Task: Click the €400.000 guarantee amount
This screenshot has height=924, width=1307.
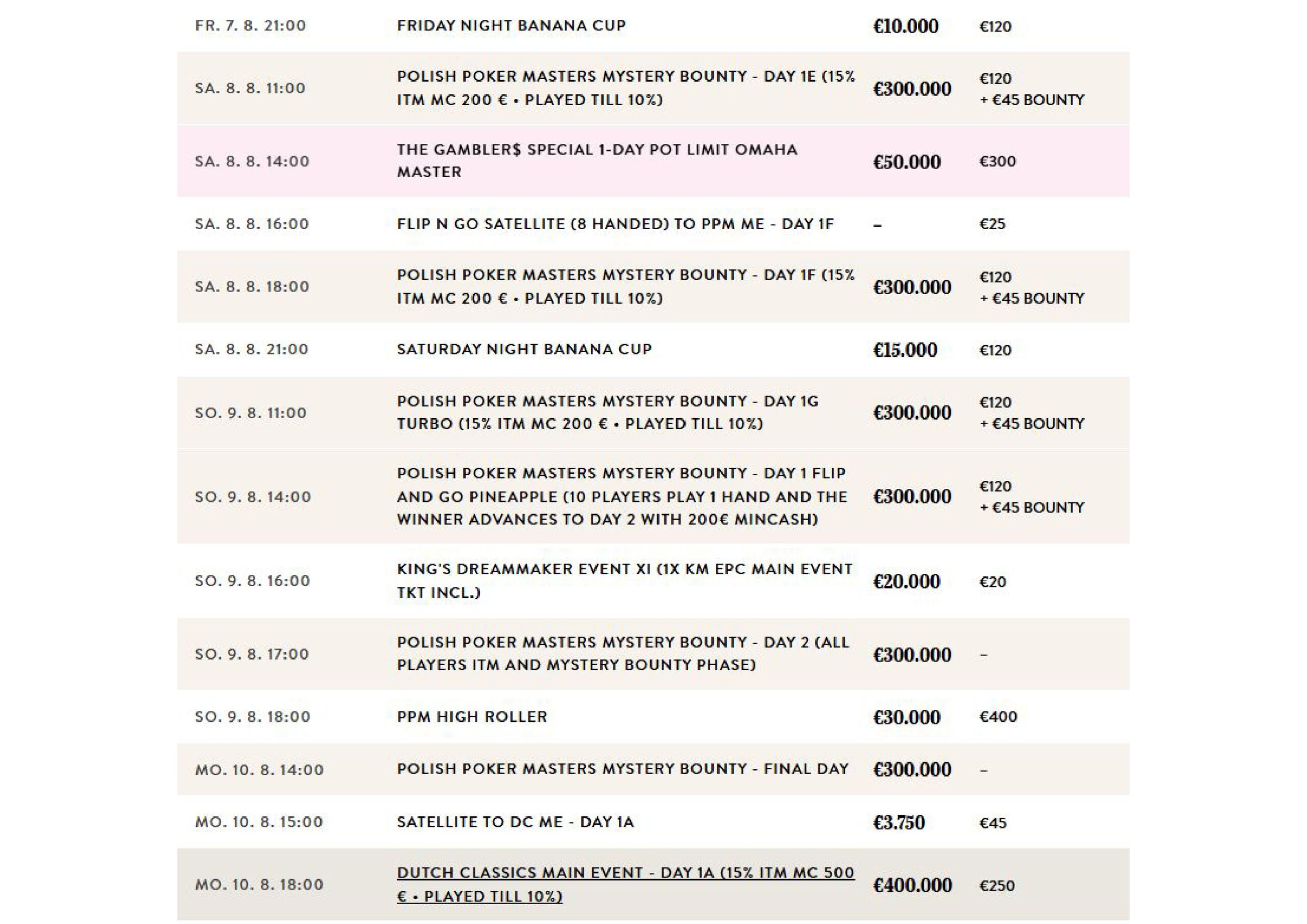Action: (912, 885)
